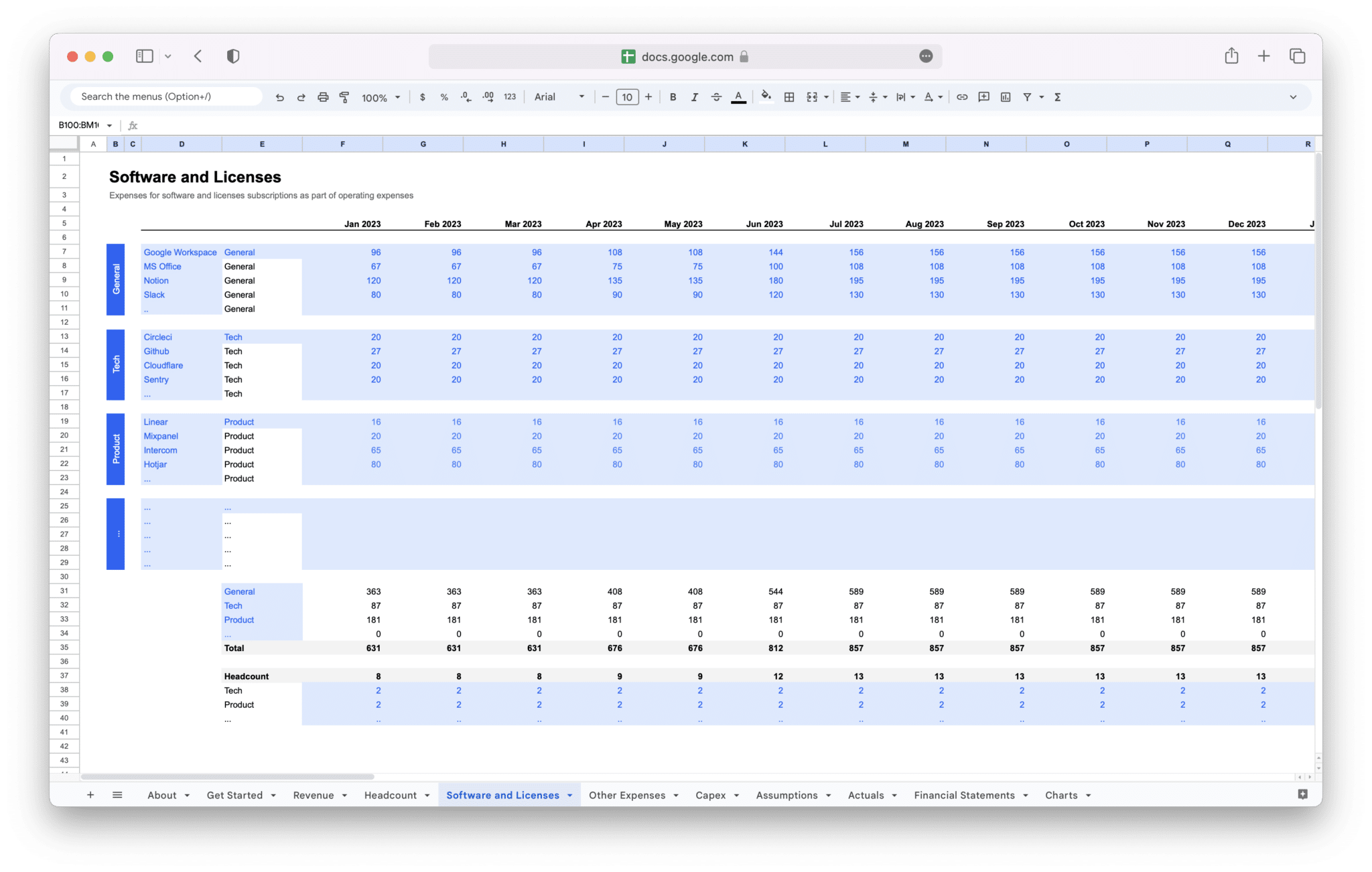Viewport: 1372px width, 872px height.
Task: Format as currency with dollar icon
Action: [422, 97]
